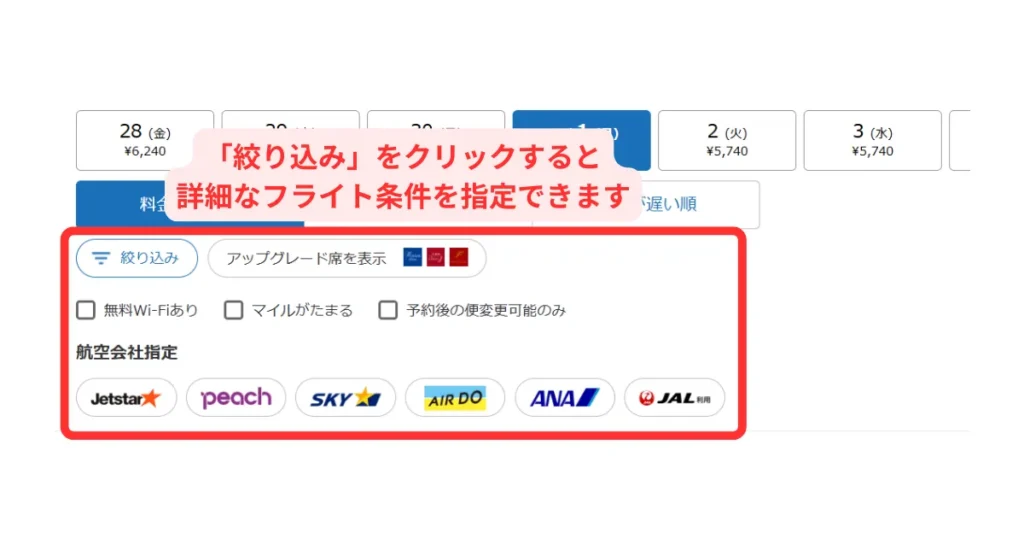
Task: Open the 絞り込み filter button
Action: (137, 259)
